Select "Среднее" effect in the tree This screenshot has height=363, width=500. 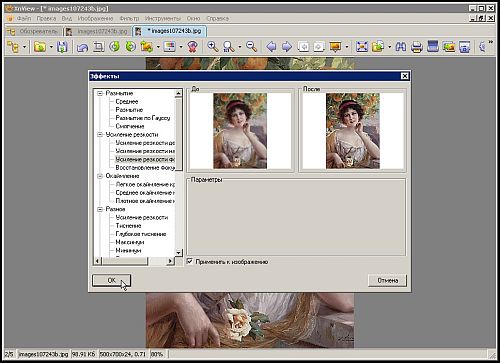coord(127,101)
